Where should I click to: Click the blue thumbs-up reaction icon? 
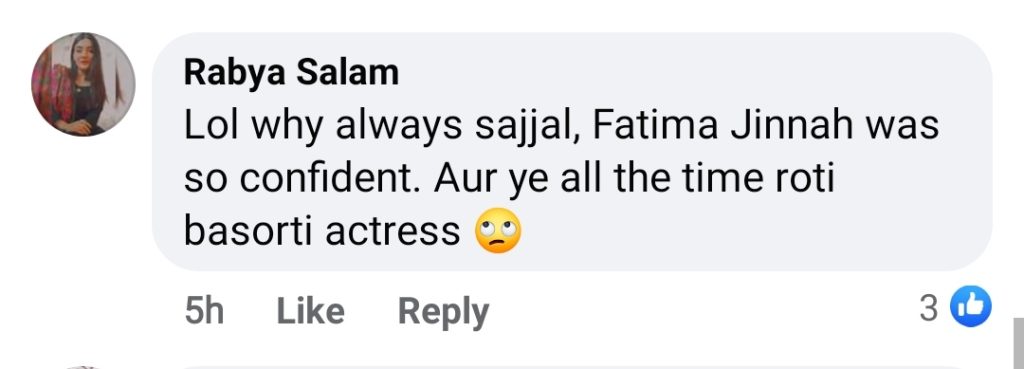(x=970, y=306)
